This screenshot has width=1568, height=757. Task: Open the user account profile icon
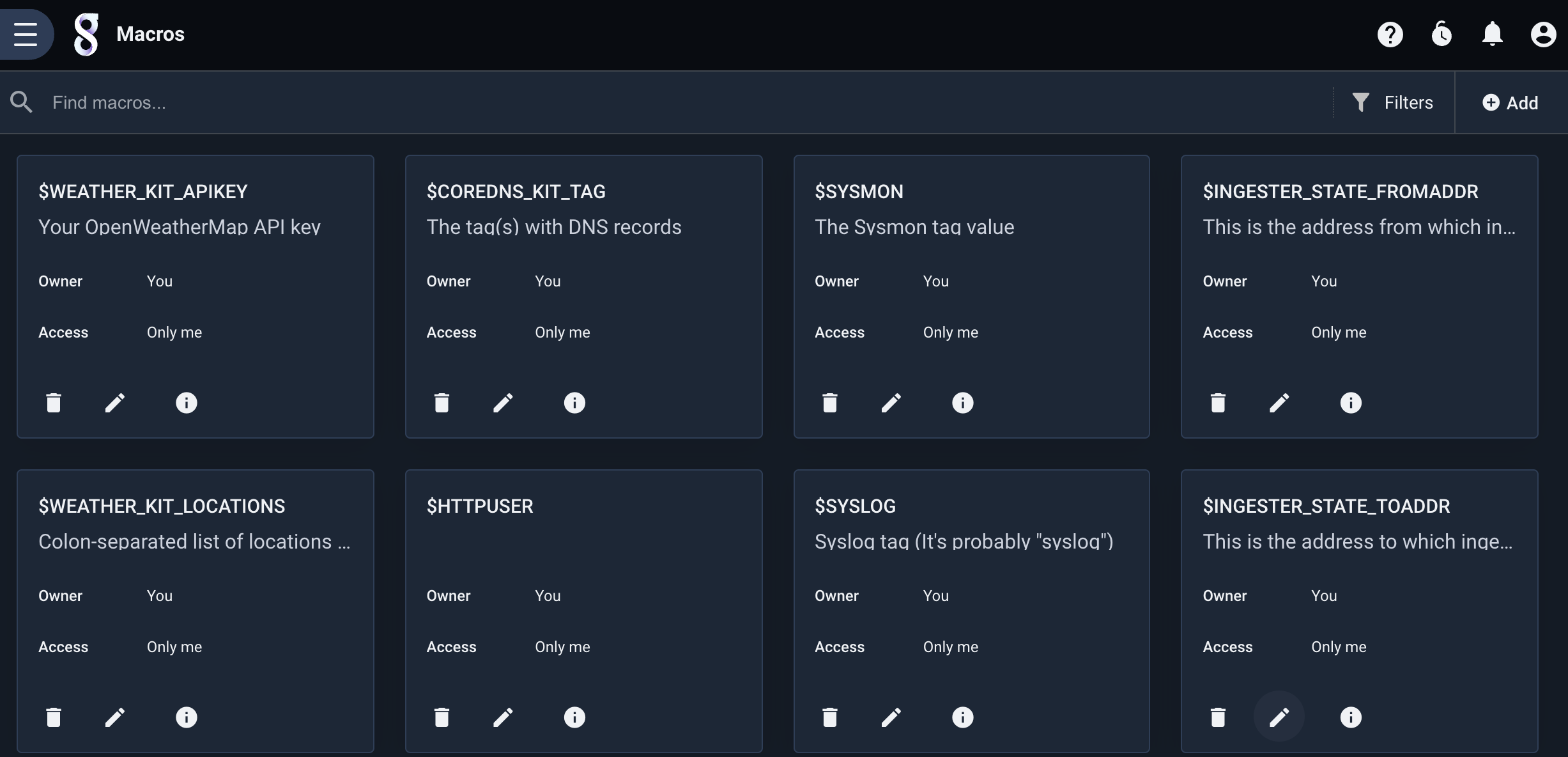click(x=1543, y=34)
